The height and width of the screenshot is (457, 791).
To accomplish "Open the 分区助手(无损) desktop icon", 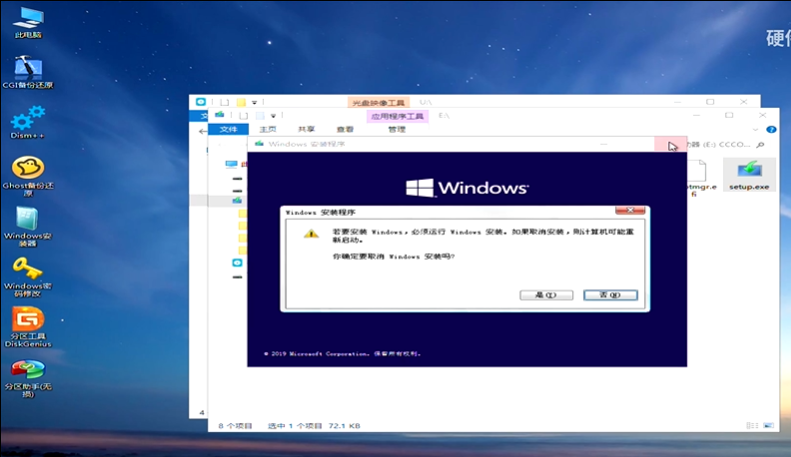I will pyautogui.click(x=28, y=378).
